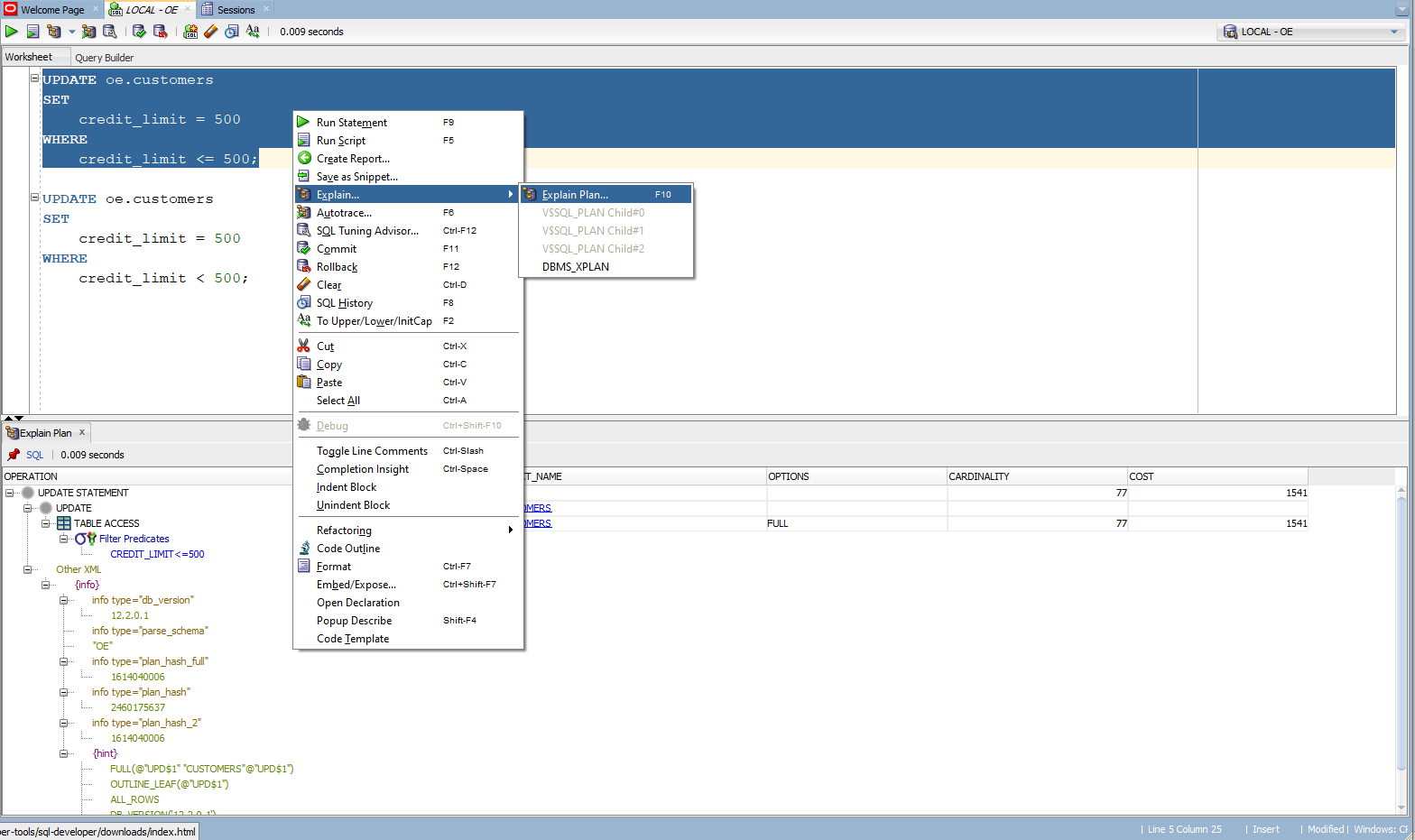Choose Clear in the context menu
This screenshot has width=1415, height=840.
(409, 285)
